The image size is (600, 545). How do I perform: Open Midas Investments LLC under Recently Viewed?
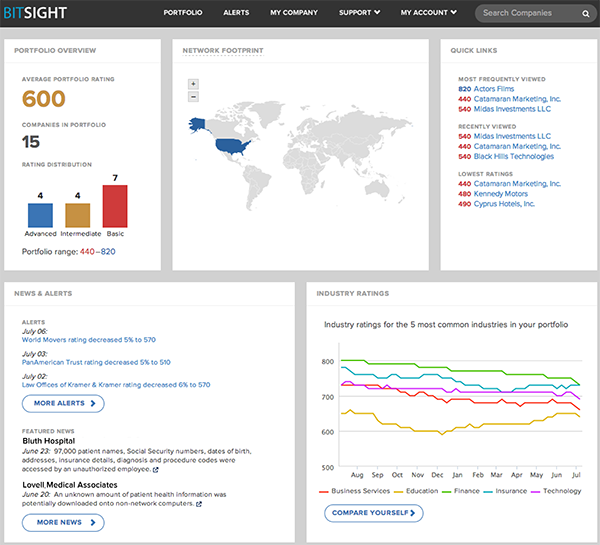(x=512, y=136)
